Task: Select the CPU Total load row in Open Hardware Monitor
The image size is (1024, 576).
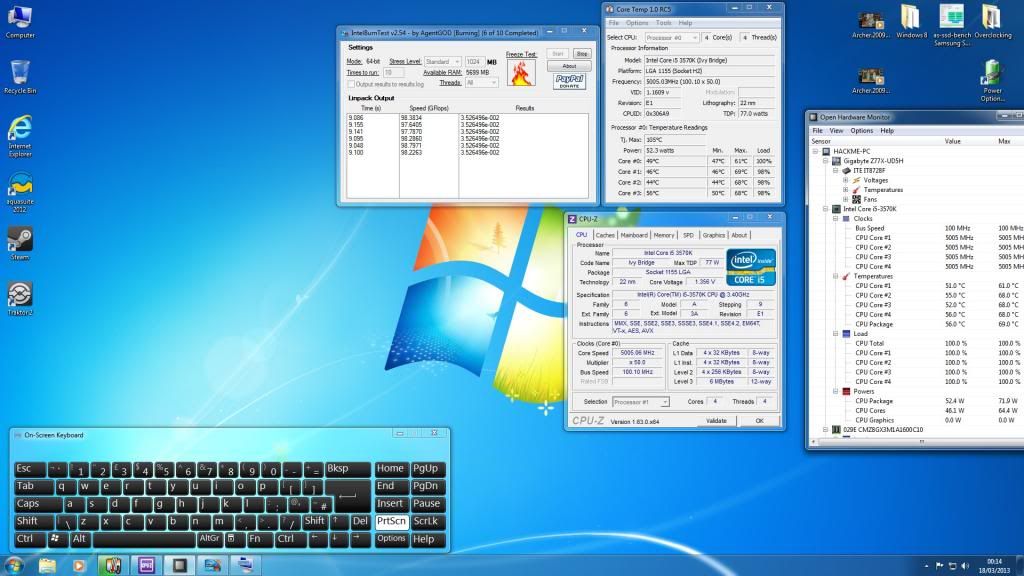Action: tap(918, 344)
